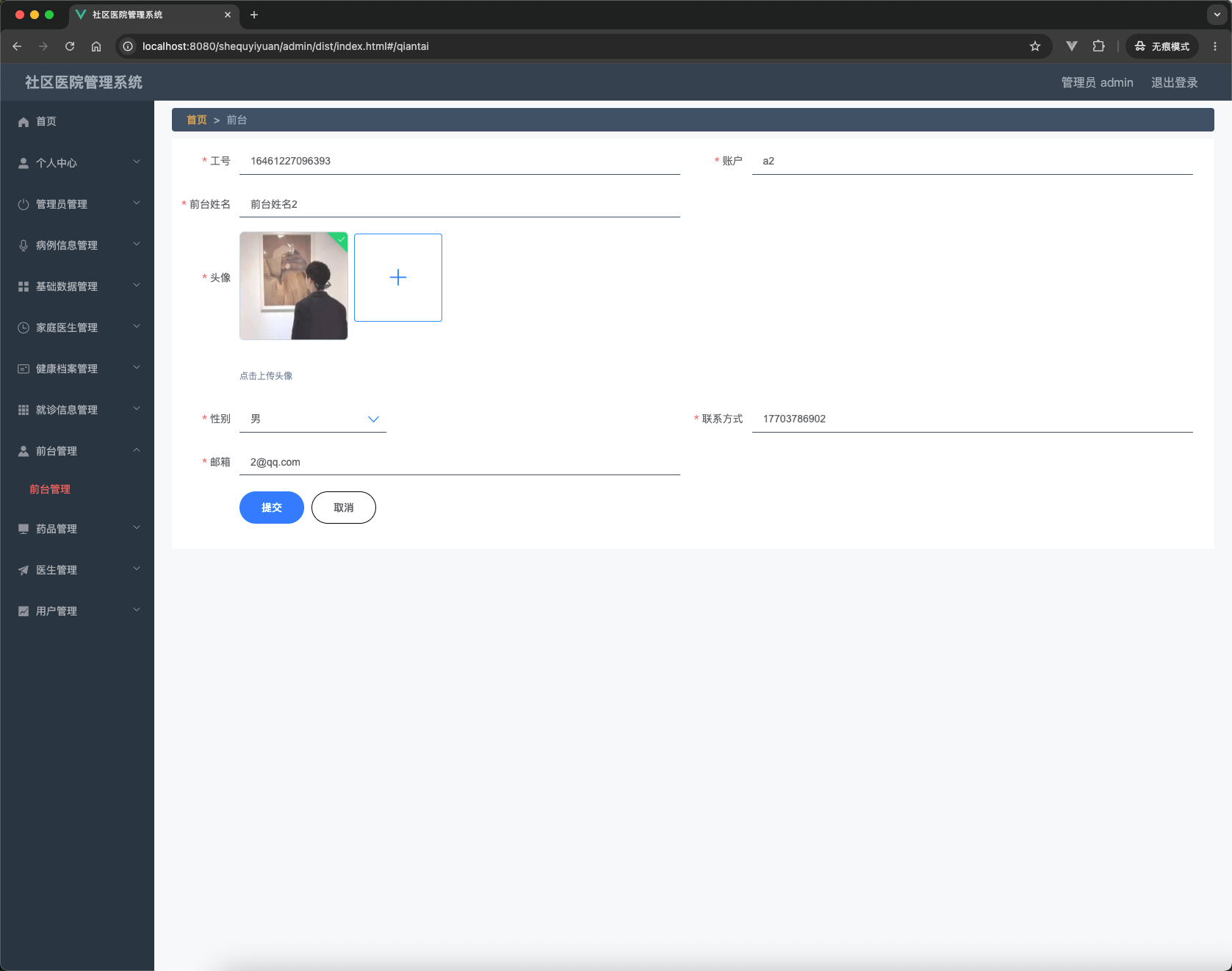This screenshot has width=1232, height=971.
Task: Expand the 健康档案管理 menu chevron
Action: click(x=137, y=367)
